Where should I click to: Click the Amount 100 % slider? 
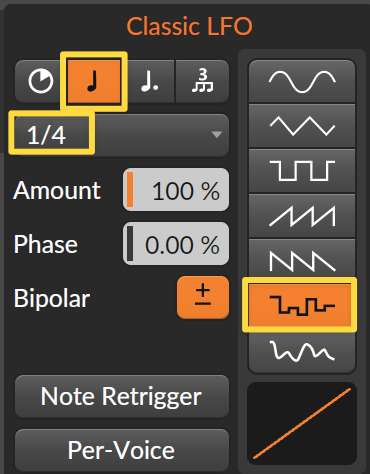pos(176,190)
